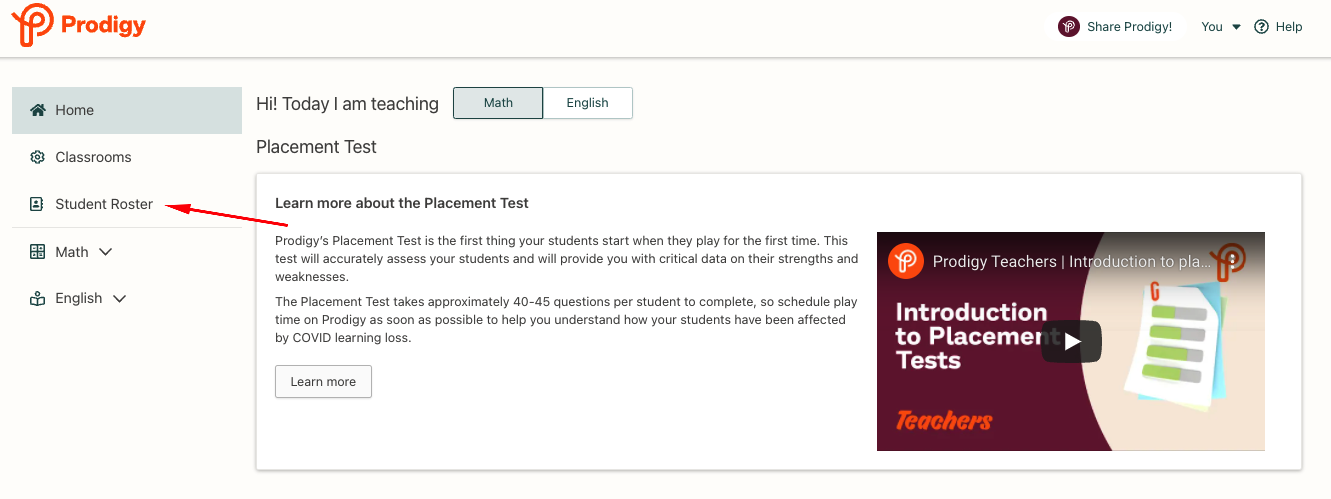Image resolution: width=1331 pixels, height=499 pixels.
Task: Expand the English sidebar section chevron
Action: pyautogui.click(x=120, y=298)
